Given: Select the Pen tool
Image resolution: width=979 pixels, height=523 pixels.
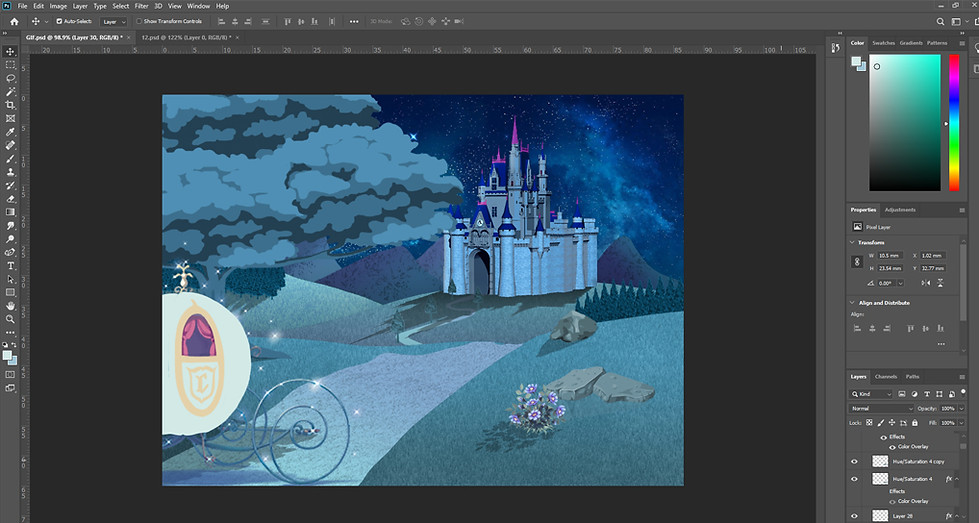Looking at the screenshot, I should [x=10, y=253].
